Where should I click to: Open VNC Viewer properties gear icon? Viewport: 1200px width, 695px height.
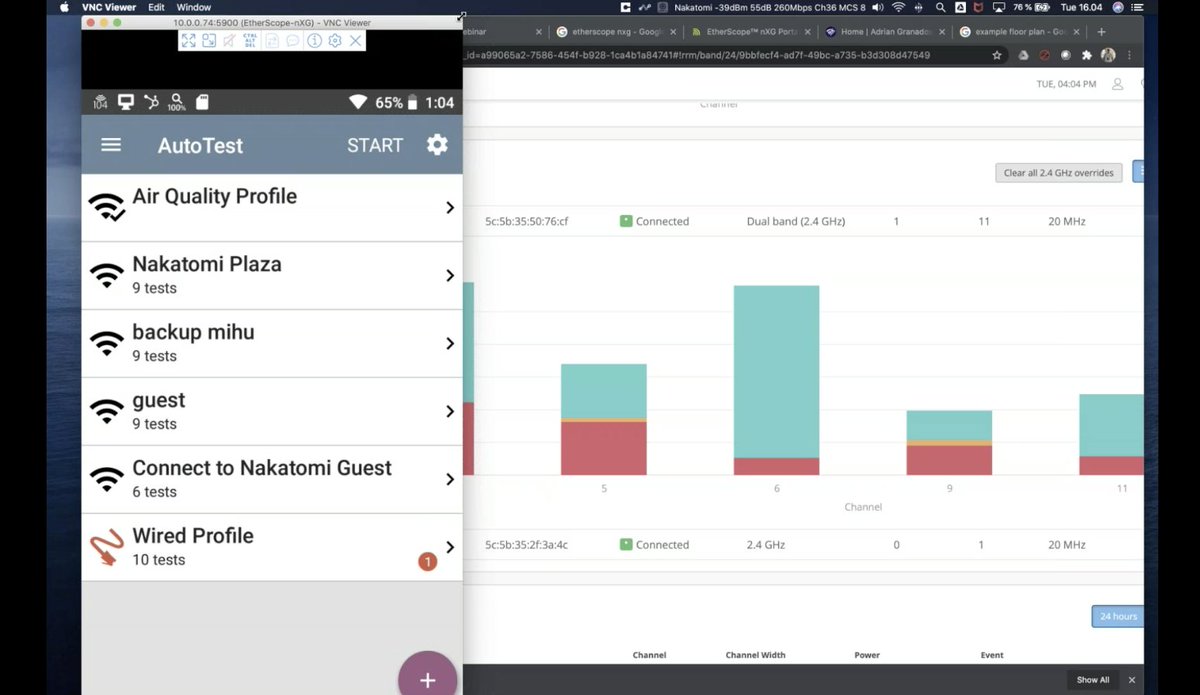pos(335,41)
